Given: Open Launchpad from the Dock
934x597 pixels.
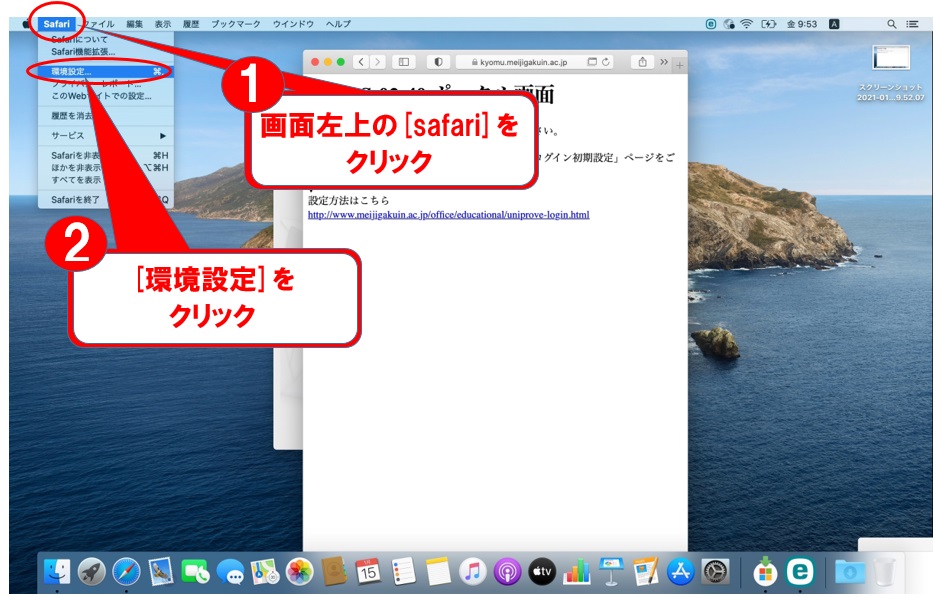Looking at the screenshot, I should tap(92, 571).
